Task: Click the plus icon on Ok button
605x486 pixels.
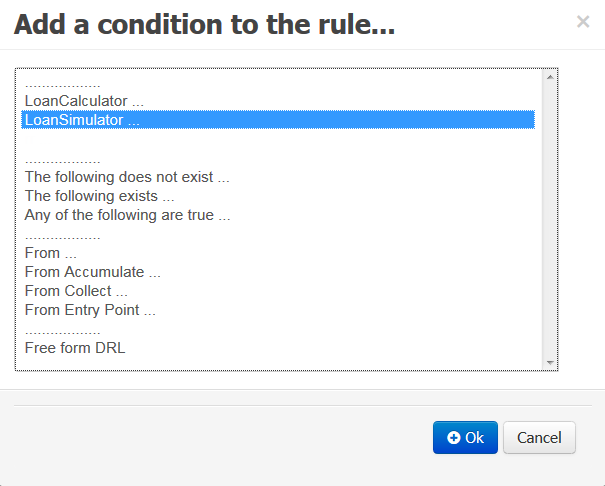Action: pos(454,437)
